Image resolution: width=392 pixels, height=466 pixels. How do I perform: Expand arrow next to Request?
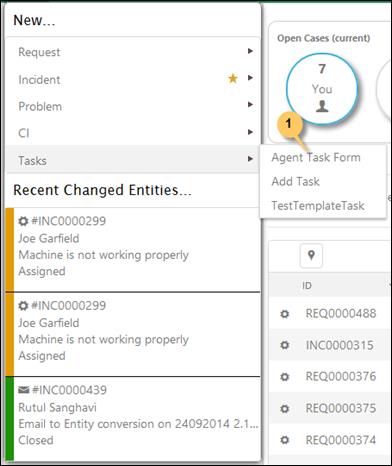tap(250, 51)
